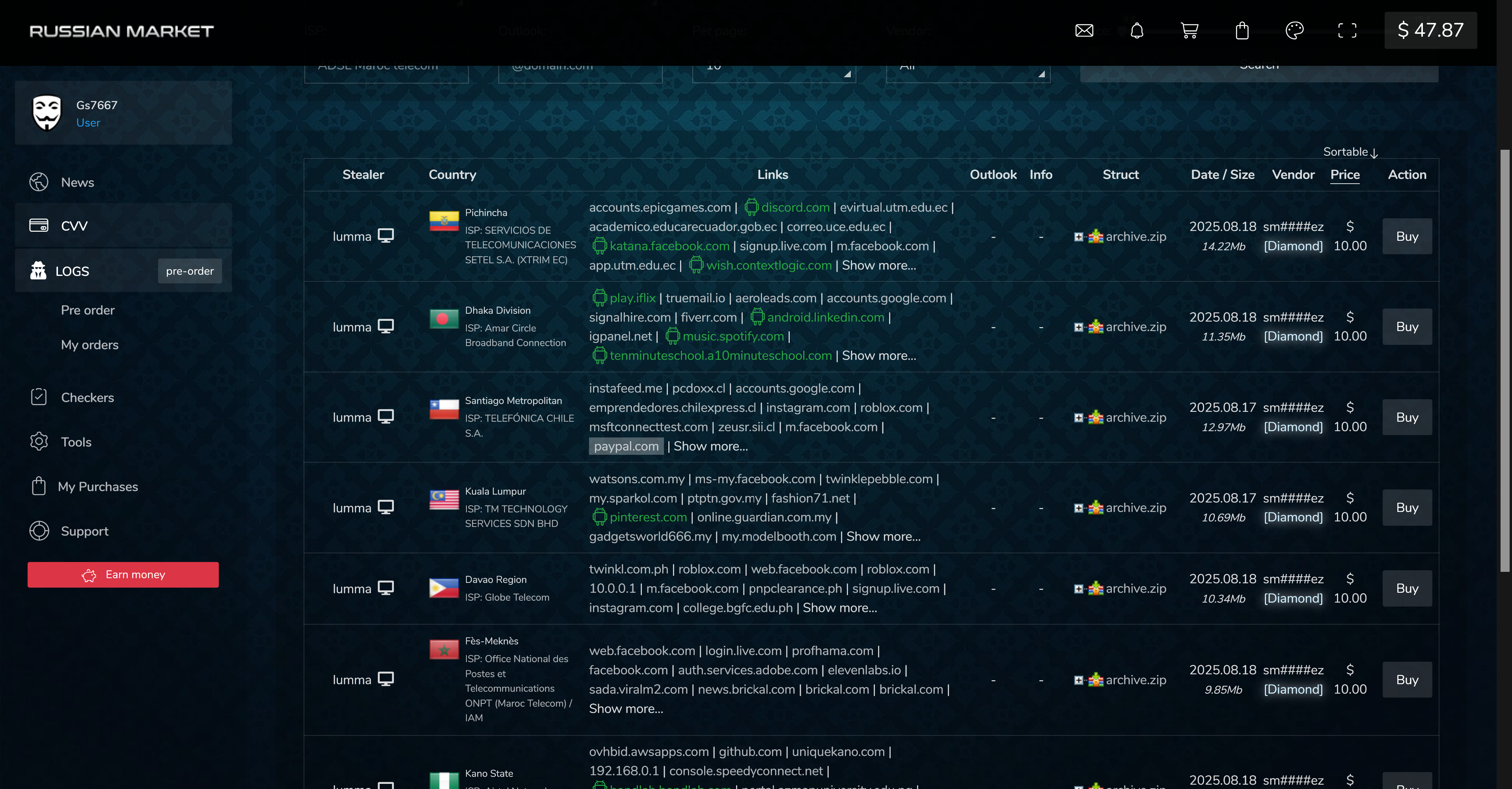Image resolution: width=1512 pixels, height=789 pixels.
Task: Click the monitor icon in the Kuala Lumpur row
Action: coord(386,507)
